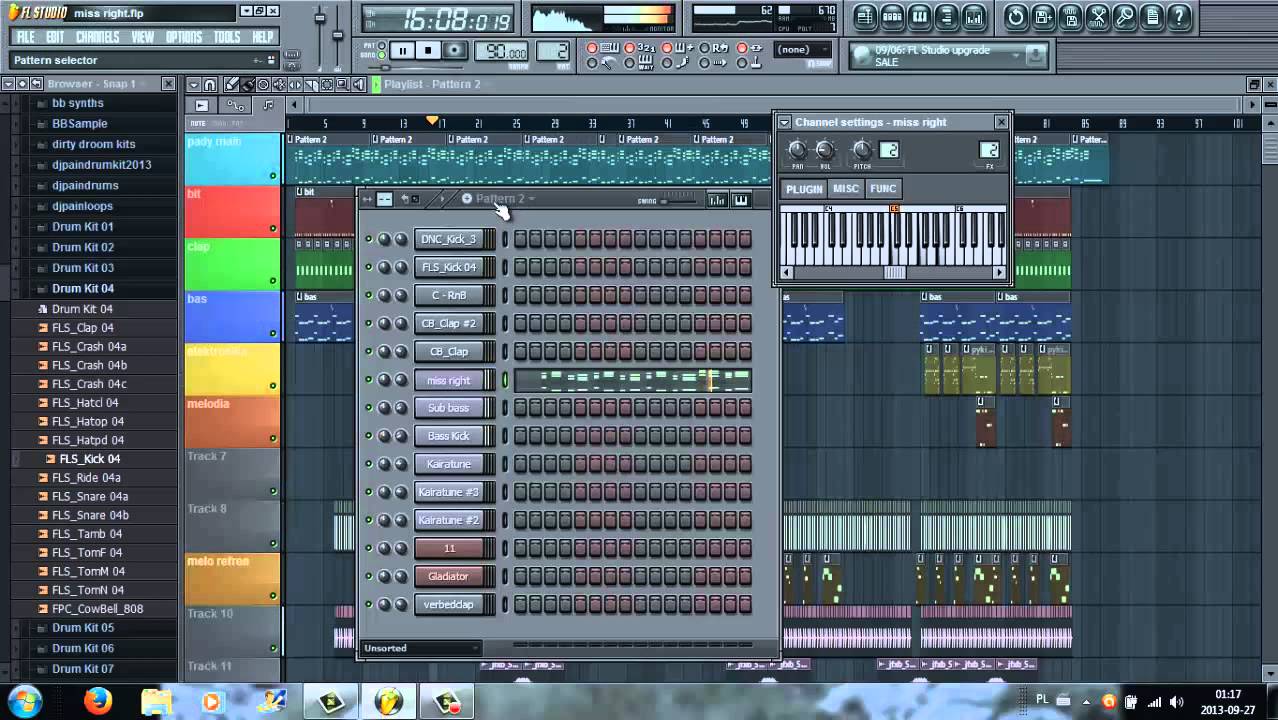Toggle mute on the pady main track
Viewport: 1278px width, 720px height.
273,176
